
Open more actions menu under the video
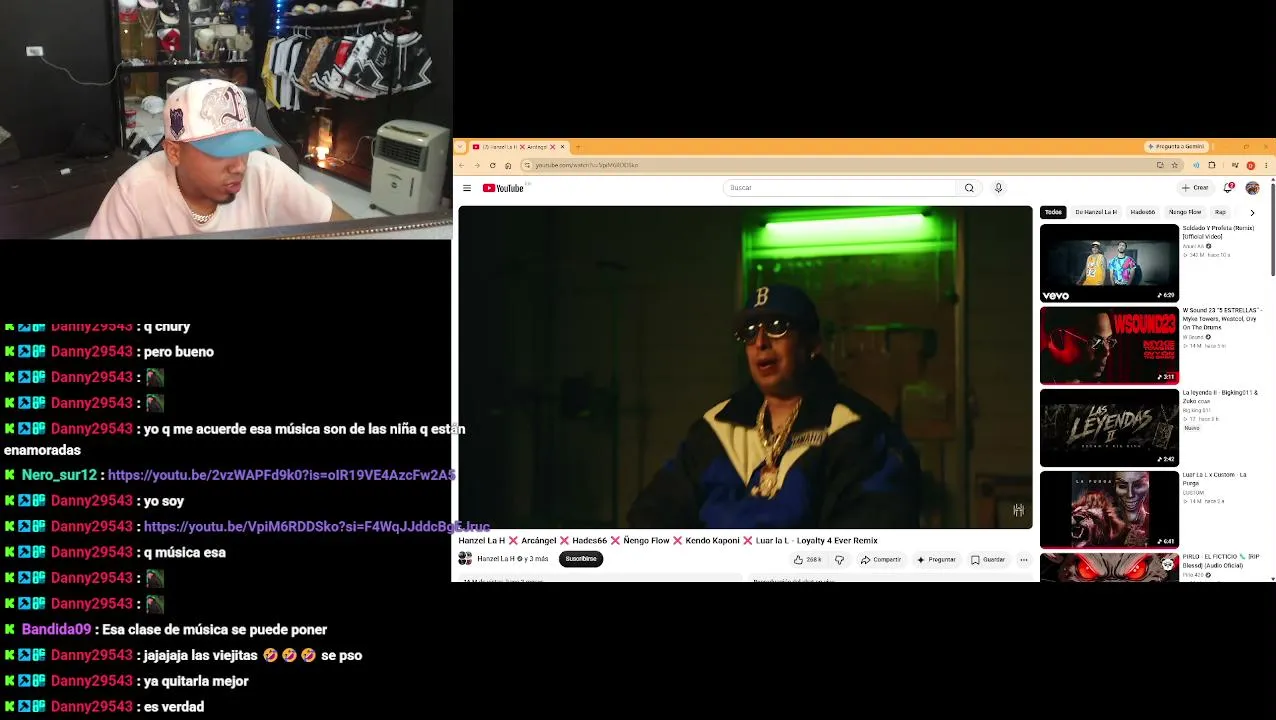[1023, 560]
